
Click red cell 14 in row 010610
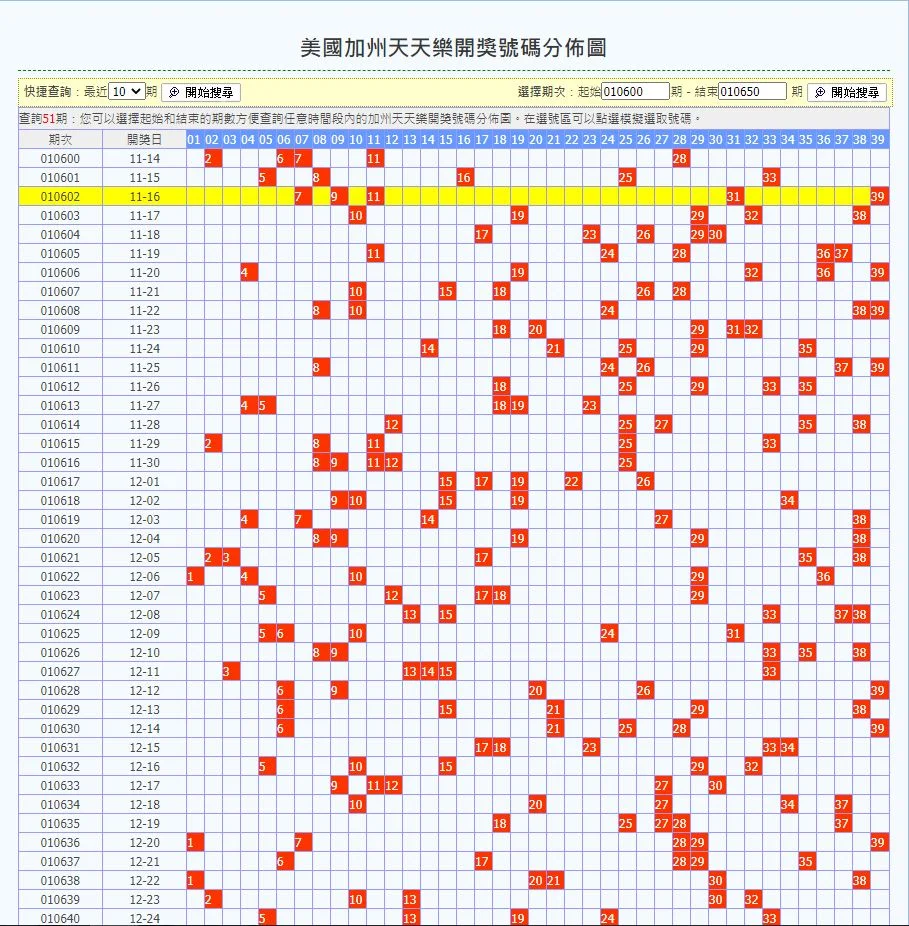tap(428, 348)
